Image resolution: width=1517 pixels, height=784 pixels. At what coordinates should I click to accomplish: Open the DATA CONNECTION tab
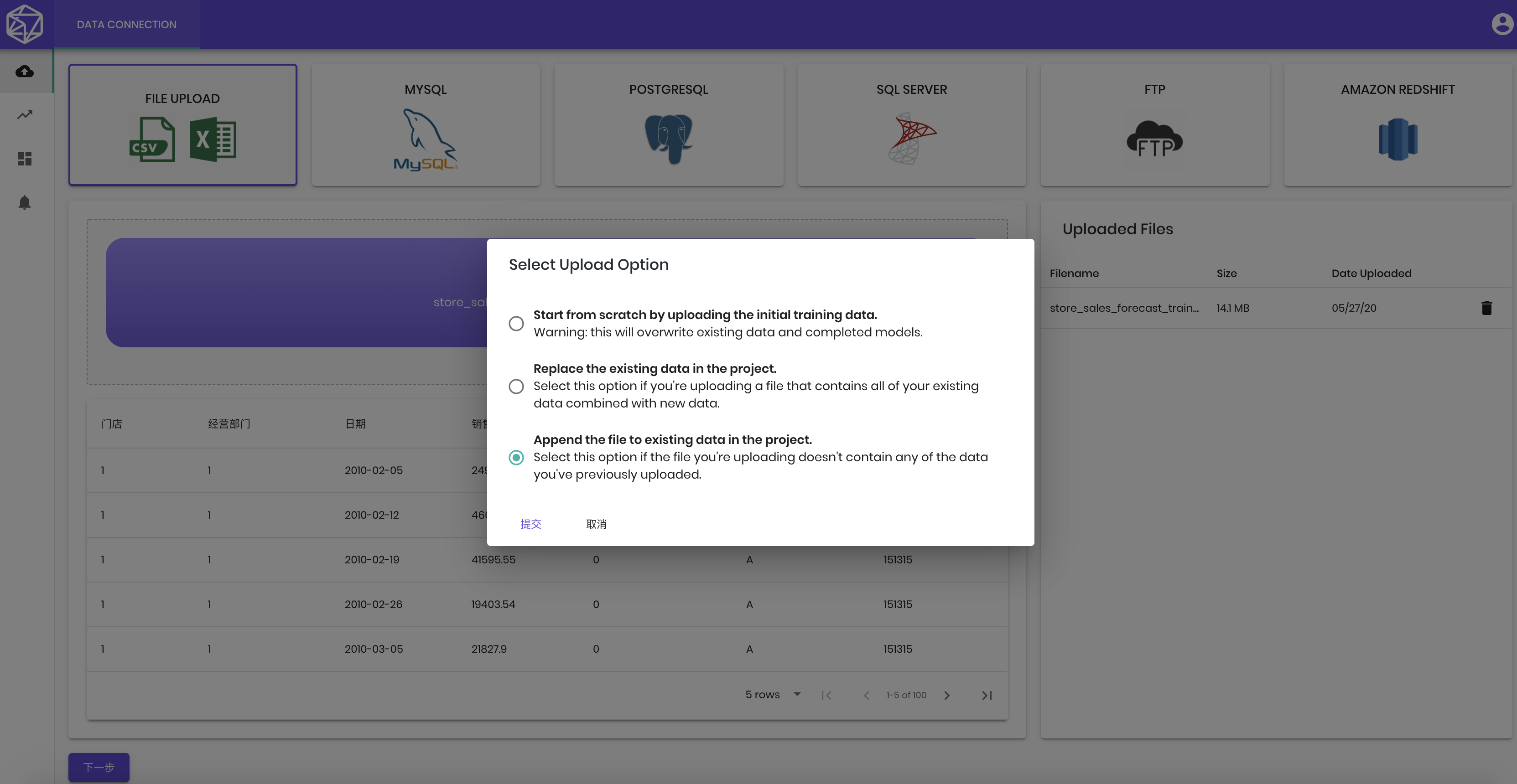(127, 24)
